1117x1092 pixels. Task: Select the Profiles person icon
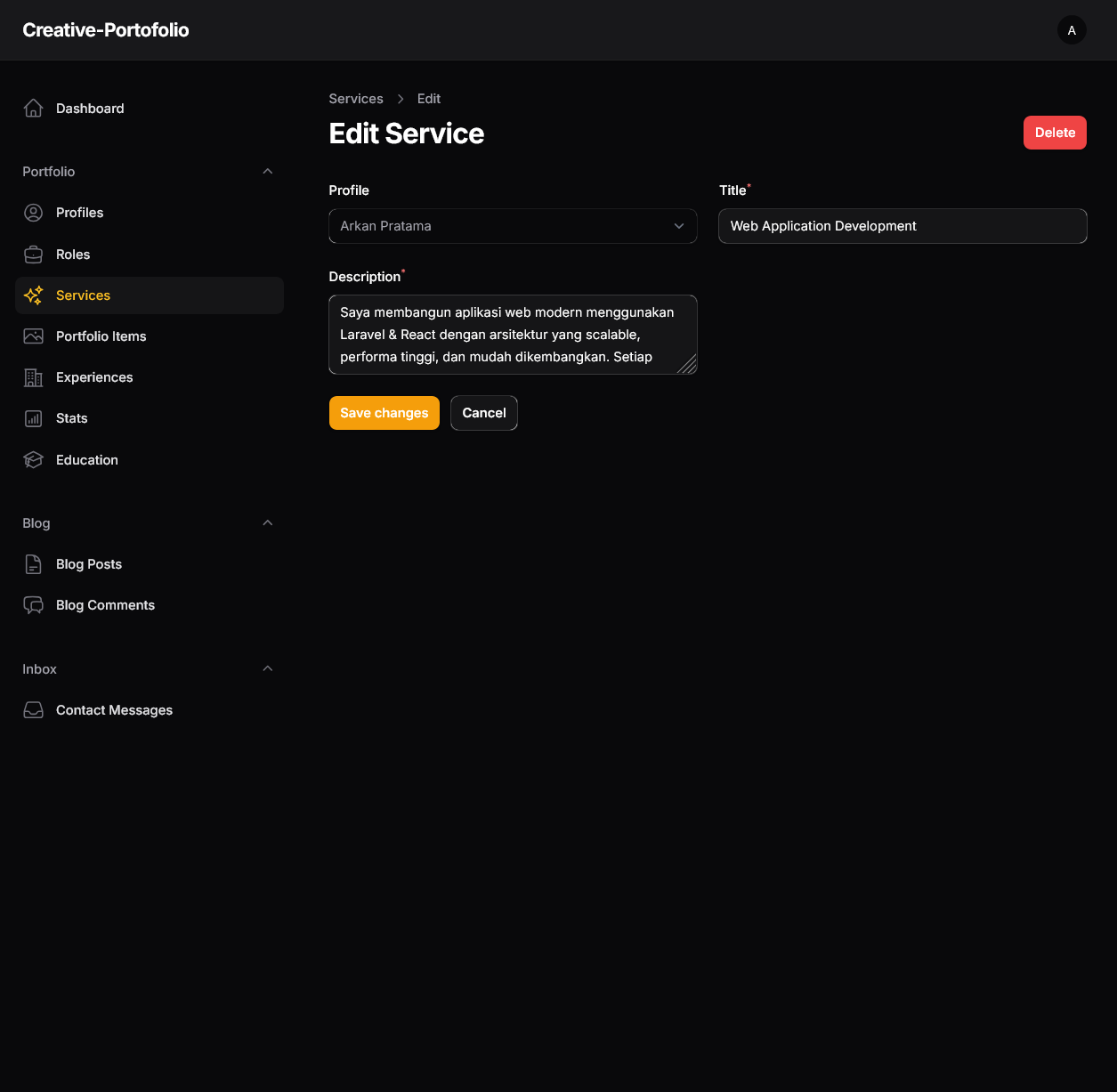point(33,213)
